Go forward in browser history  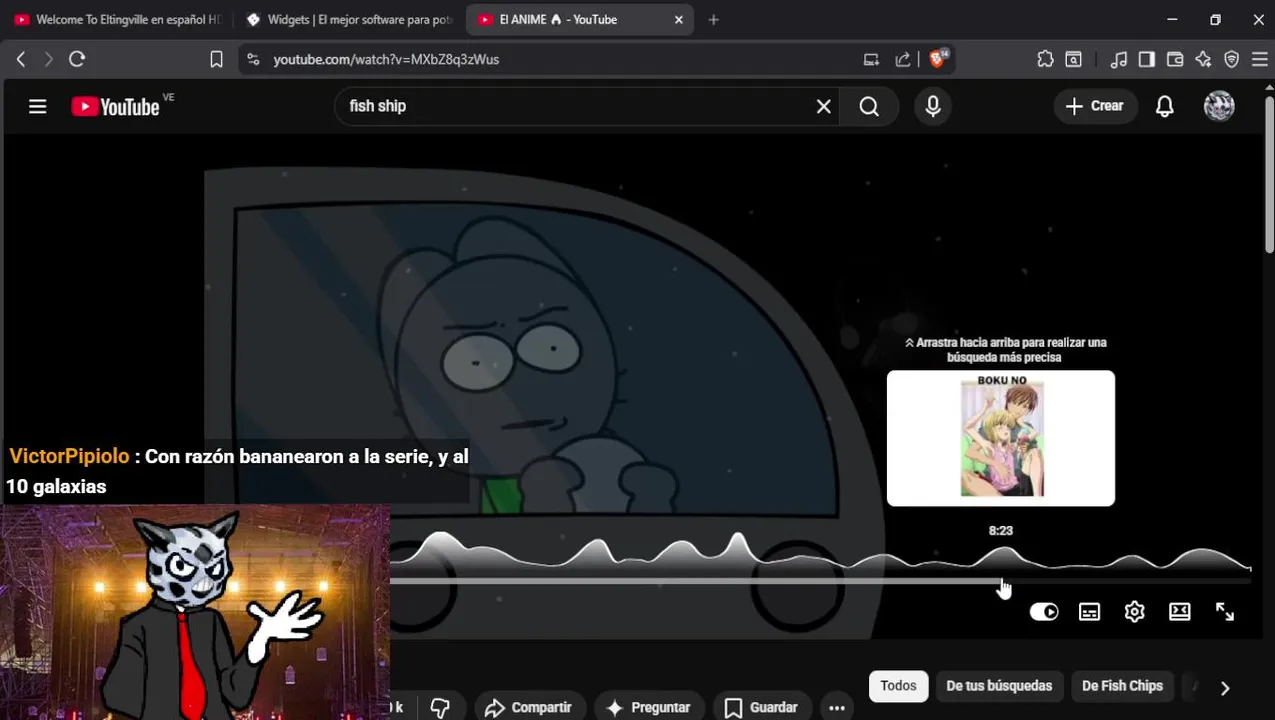coord(48,59)
